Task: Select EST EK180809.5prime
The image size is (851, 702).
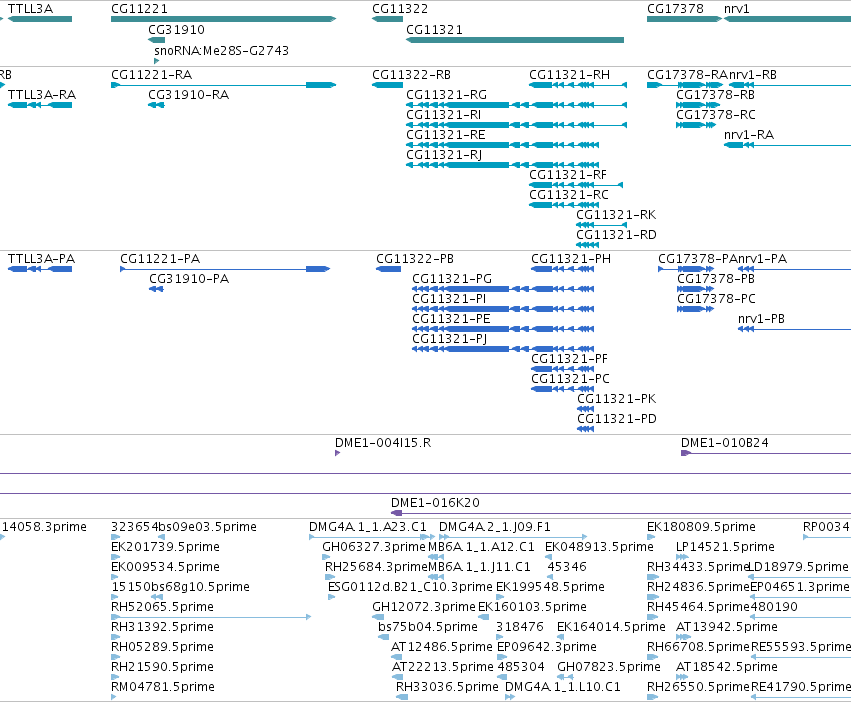Action: (x=701, y=527)
